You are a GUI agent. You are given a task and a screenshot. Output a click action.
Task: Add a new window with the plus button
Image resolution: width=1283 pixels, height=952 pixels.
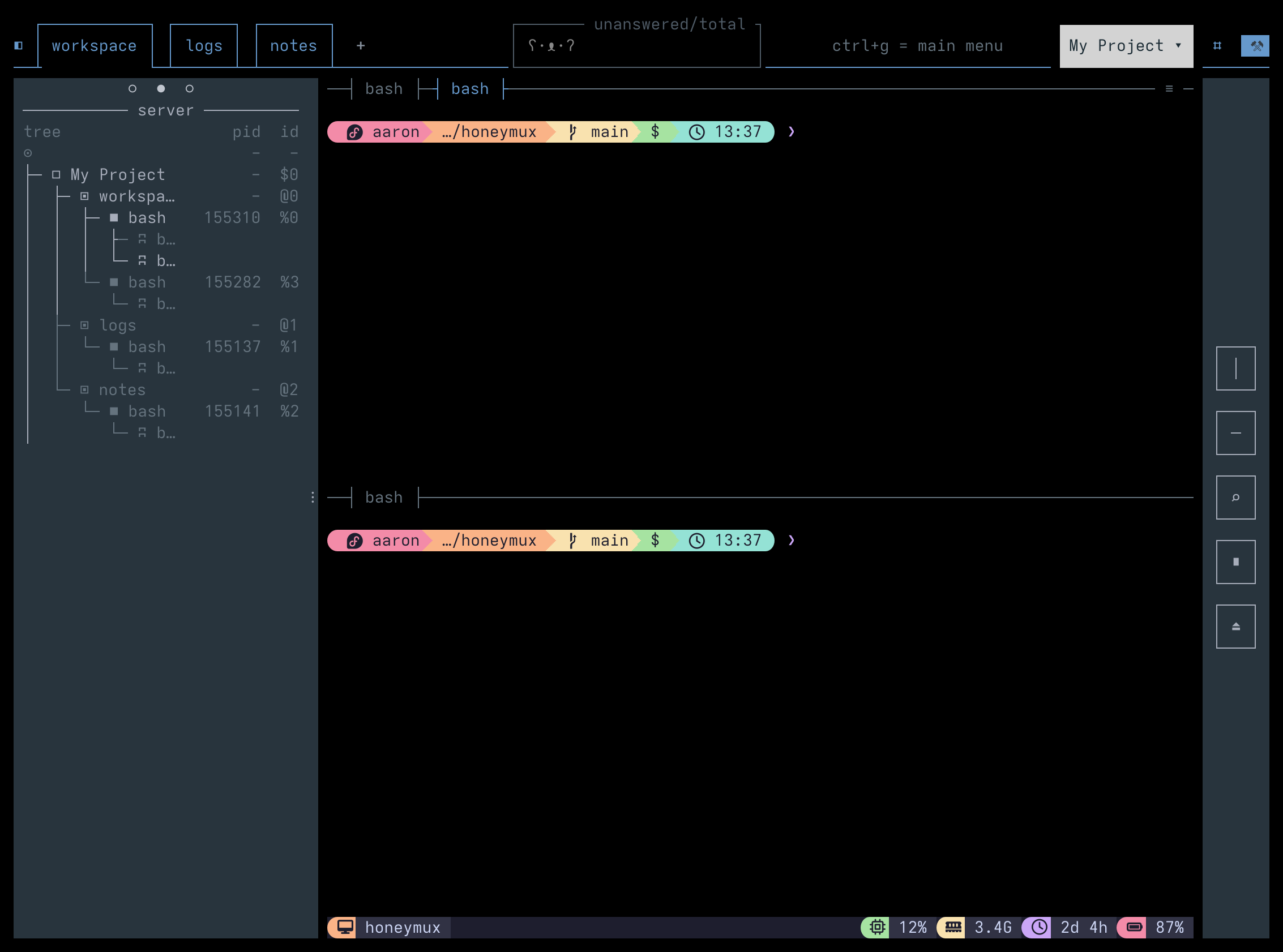point(361,45)
